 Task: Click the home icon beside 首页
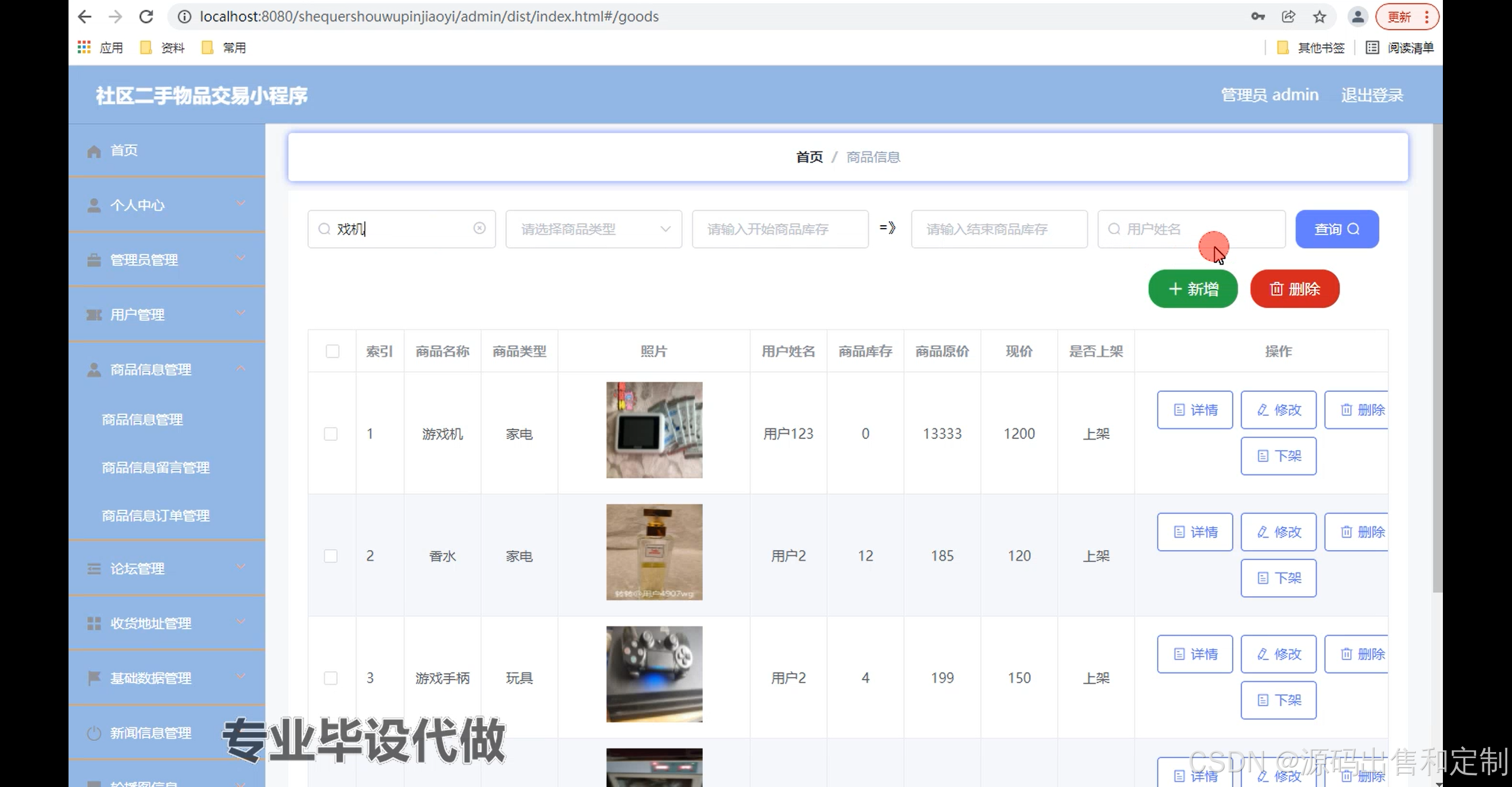[x=94, y=151]
